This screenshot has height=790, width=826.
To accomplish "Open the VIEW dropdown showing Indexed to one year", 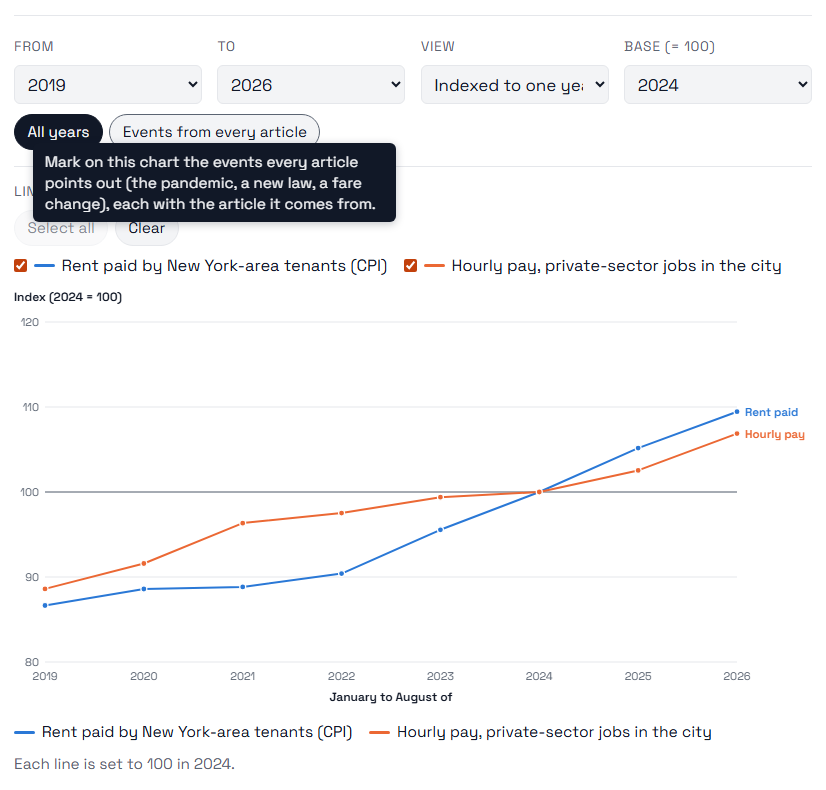I will [515, 85].
